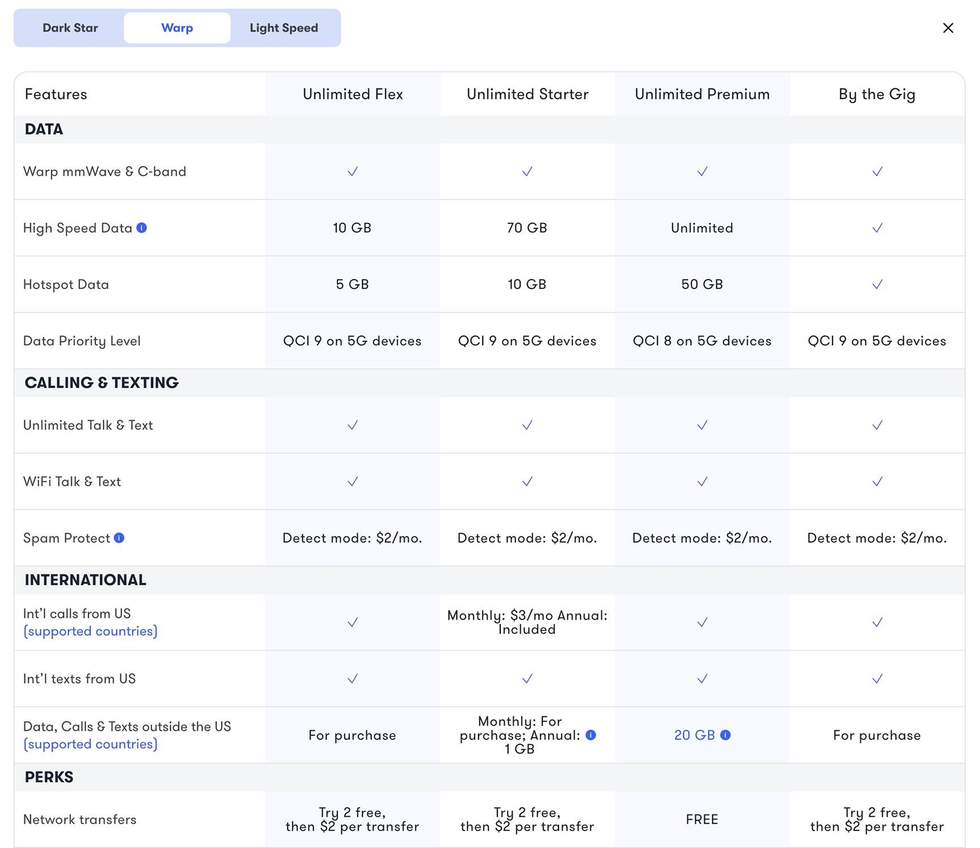Image resolution: width=980 pixels, height=848 pixels.
Task: Open supported countries link under Data, Calls & Texts
Action: [x=91, y=744]
